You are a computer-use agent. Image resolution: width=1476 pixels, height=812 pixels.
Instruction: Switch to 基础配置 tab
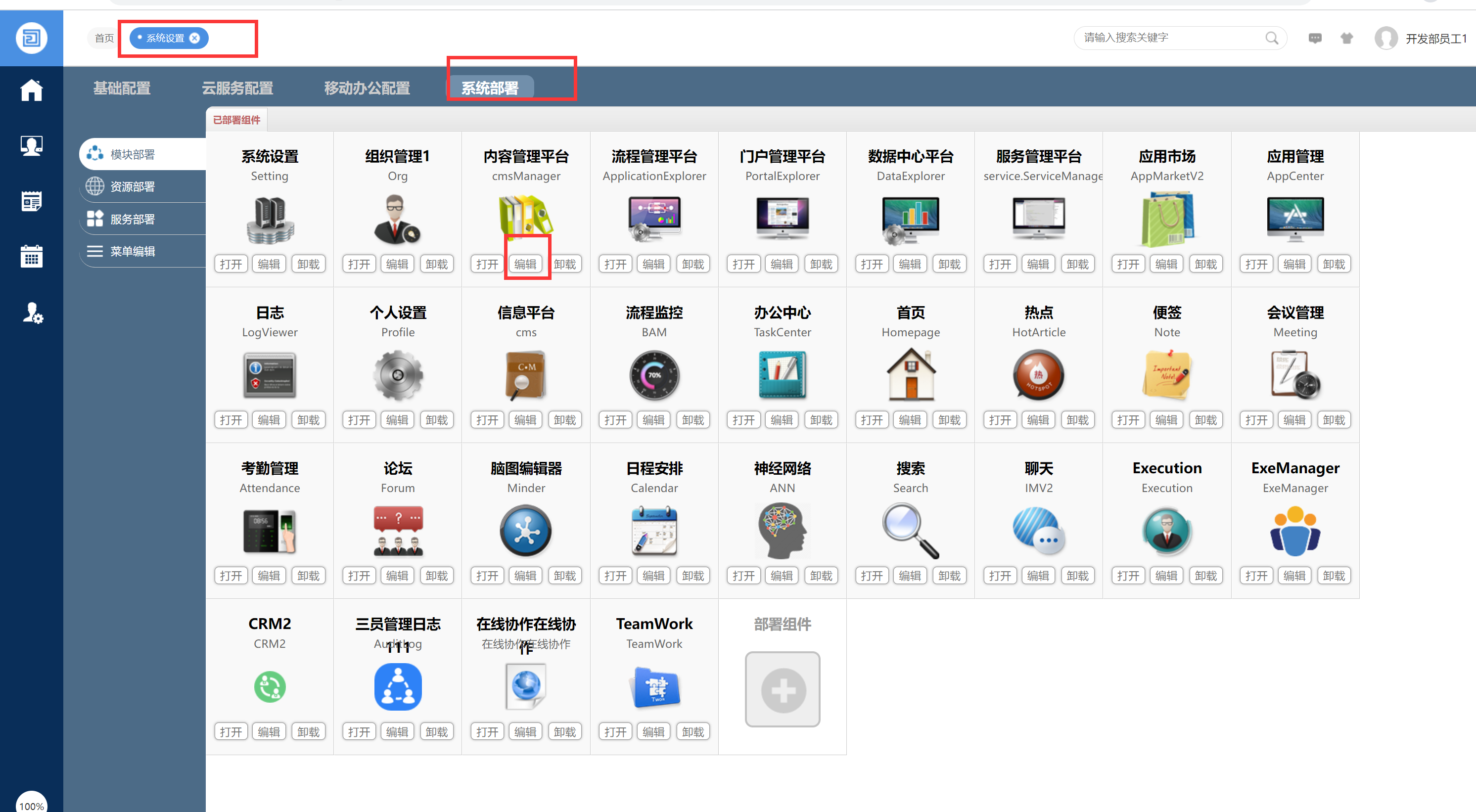click(122, 88)
